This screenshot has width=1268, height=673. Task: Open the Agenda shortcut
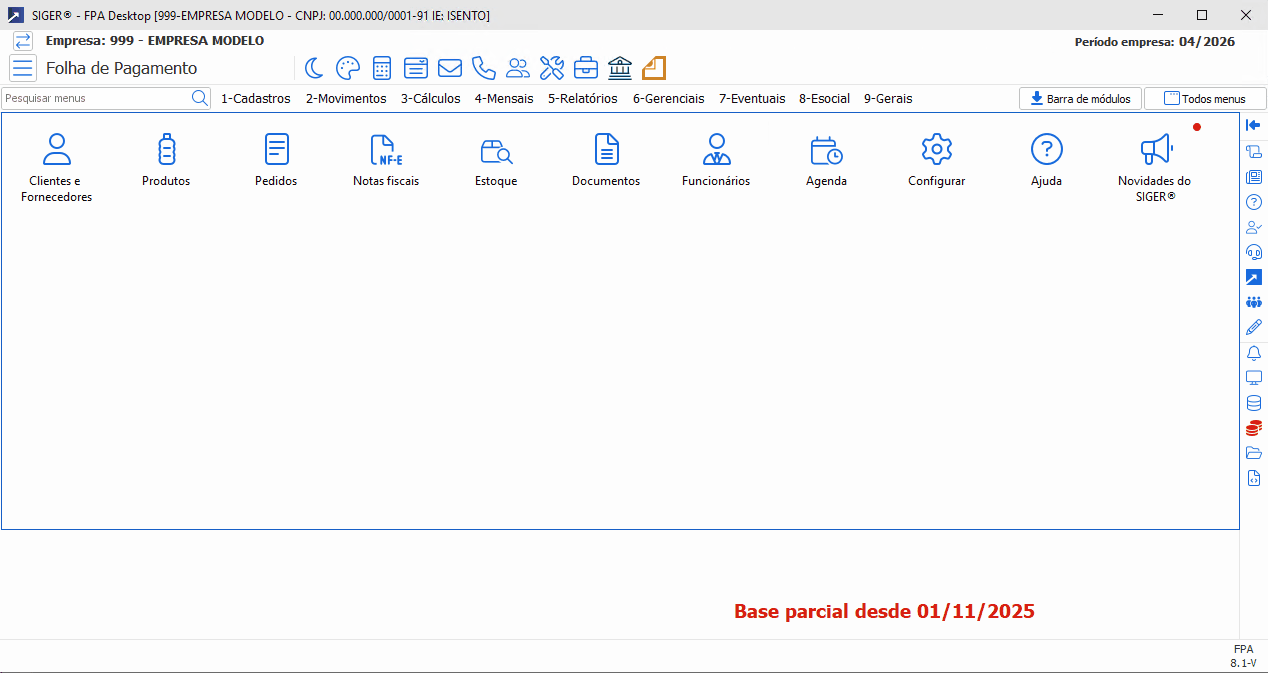click(x=826, y=161)
